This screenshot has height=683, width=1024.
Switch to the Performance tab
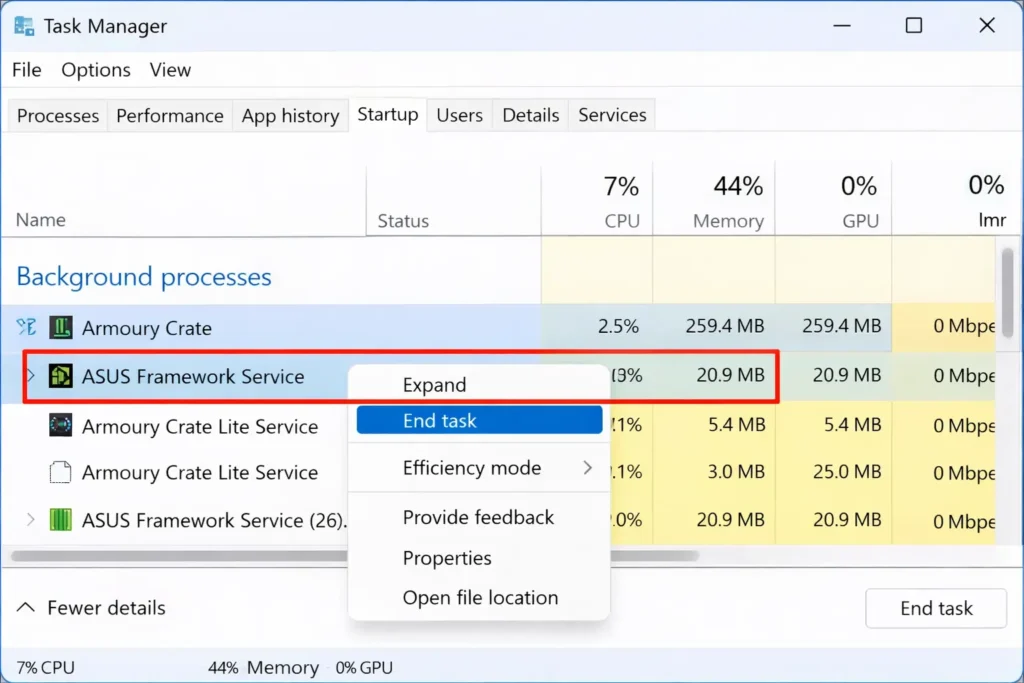(170, 116)
